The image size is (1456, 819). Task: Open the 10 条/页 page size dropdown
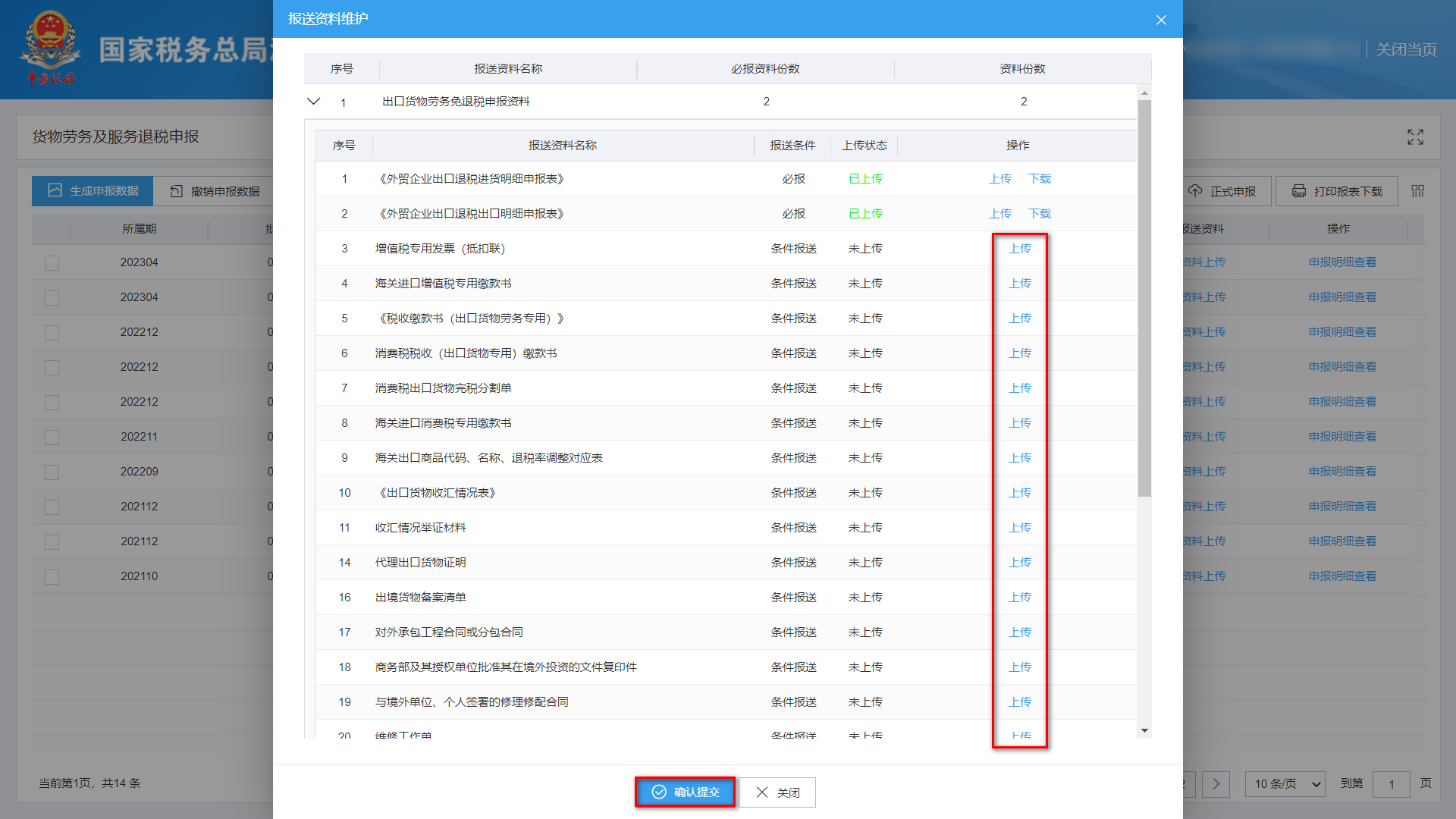click(1284, 784)
